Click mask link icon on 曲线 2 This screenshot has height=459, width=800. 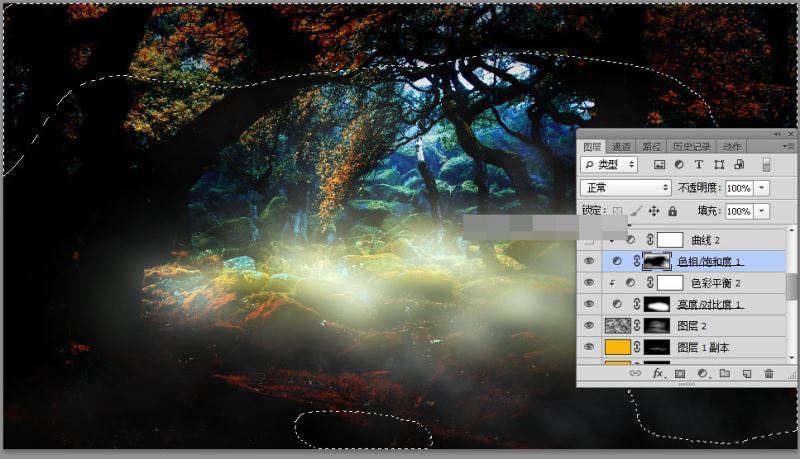click(x=650, y=240)
